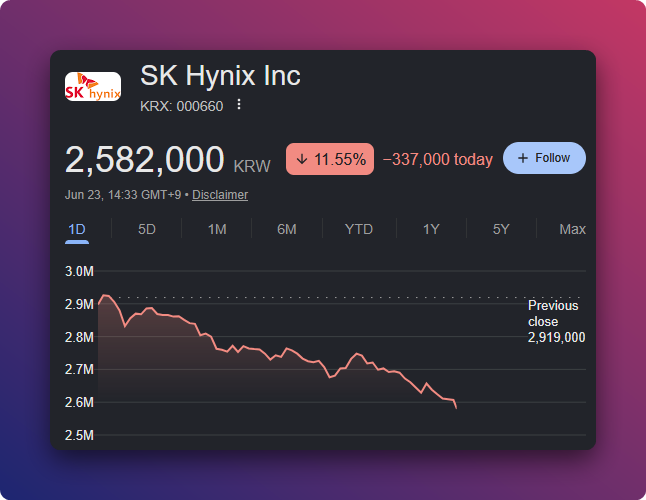Click the end point of the price line
Screen dimensions: 646x500
[x=456, y=408]
